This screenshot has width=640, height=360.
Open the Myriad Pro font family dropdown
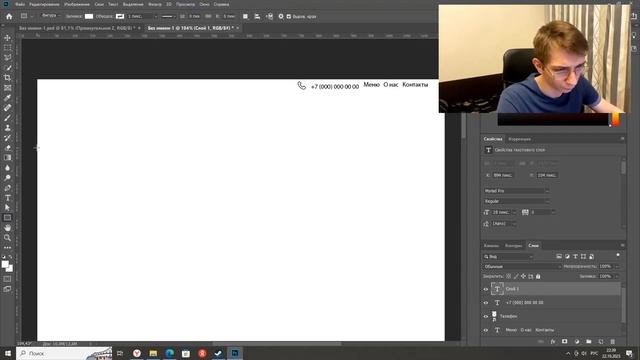point(516,191)
